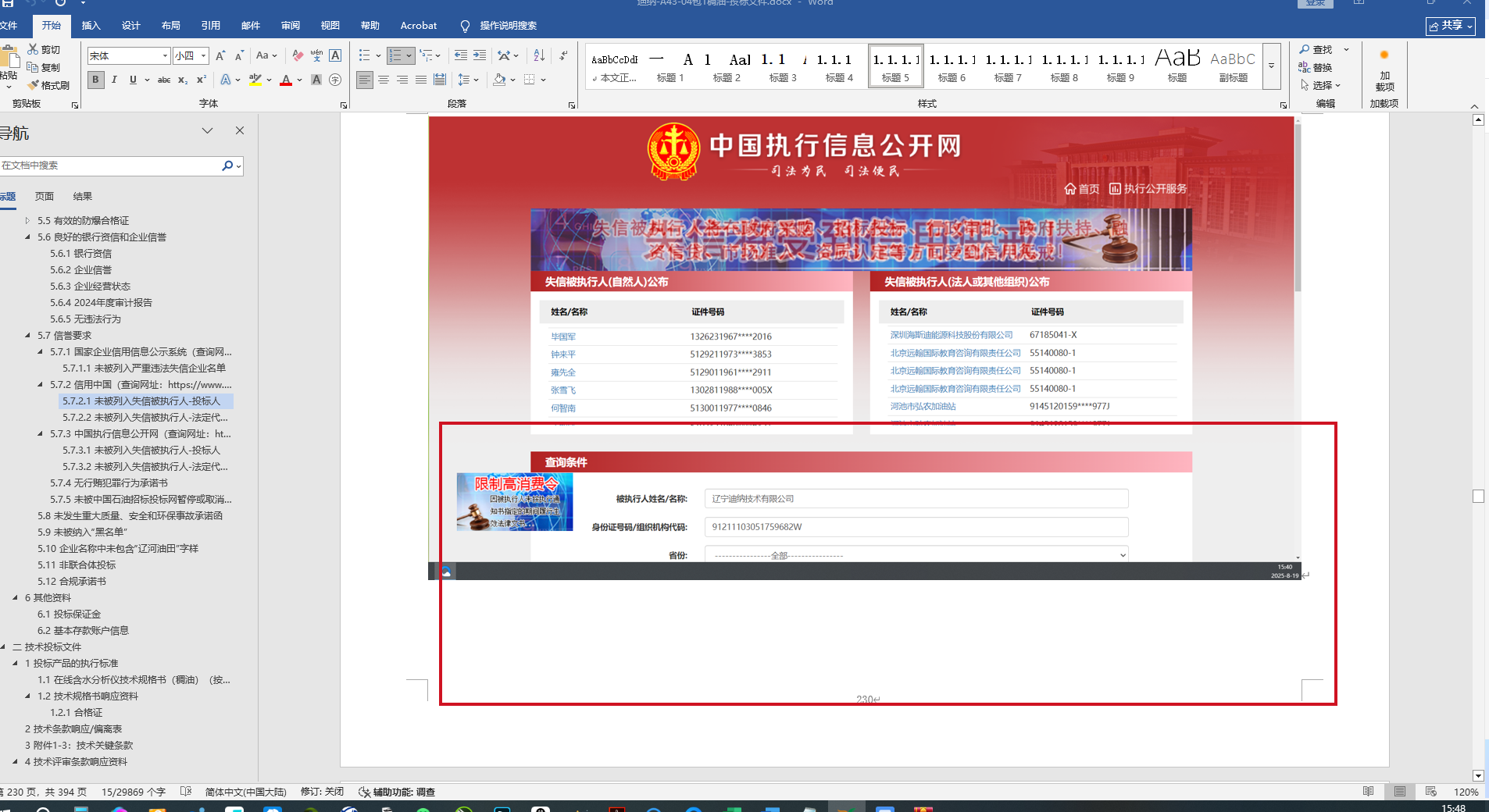Toggle Bold formatting
This screenshot has width=1489, height=812.
96,80
